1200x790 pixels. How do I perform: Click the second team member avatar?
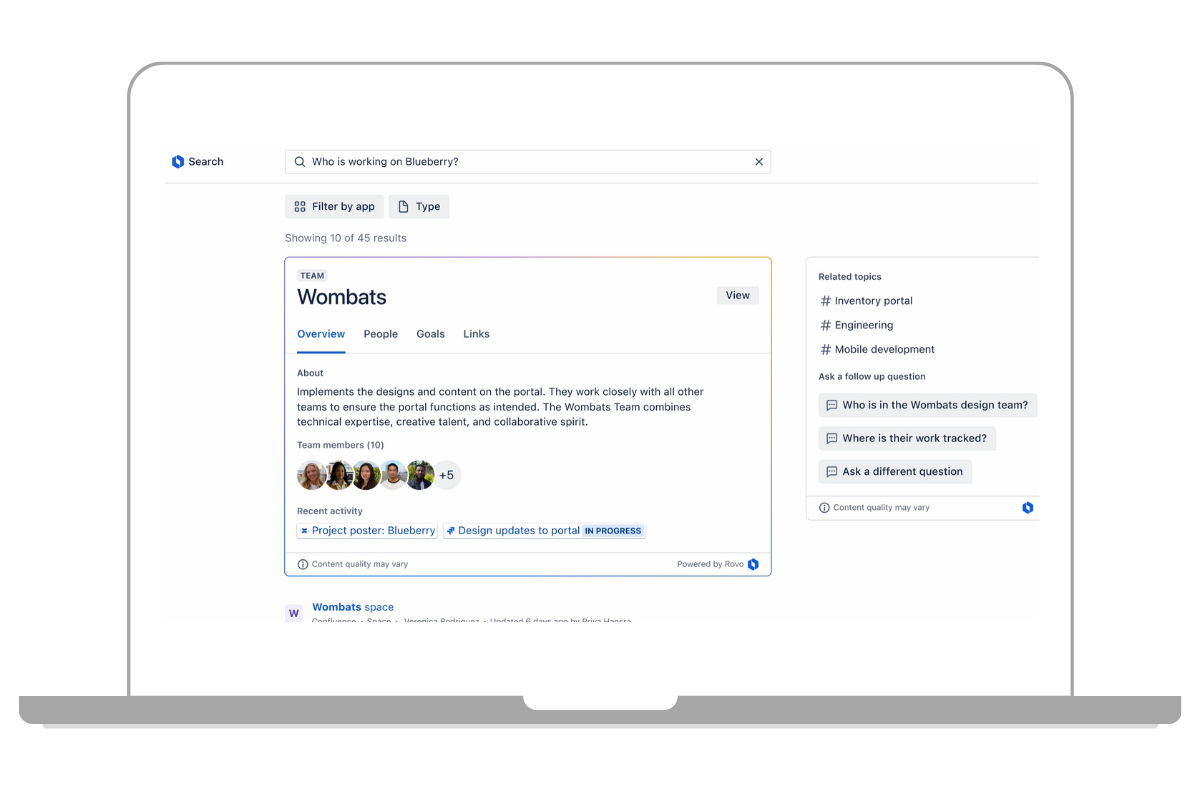coord(339,475)
